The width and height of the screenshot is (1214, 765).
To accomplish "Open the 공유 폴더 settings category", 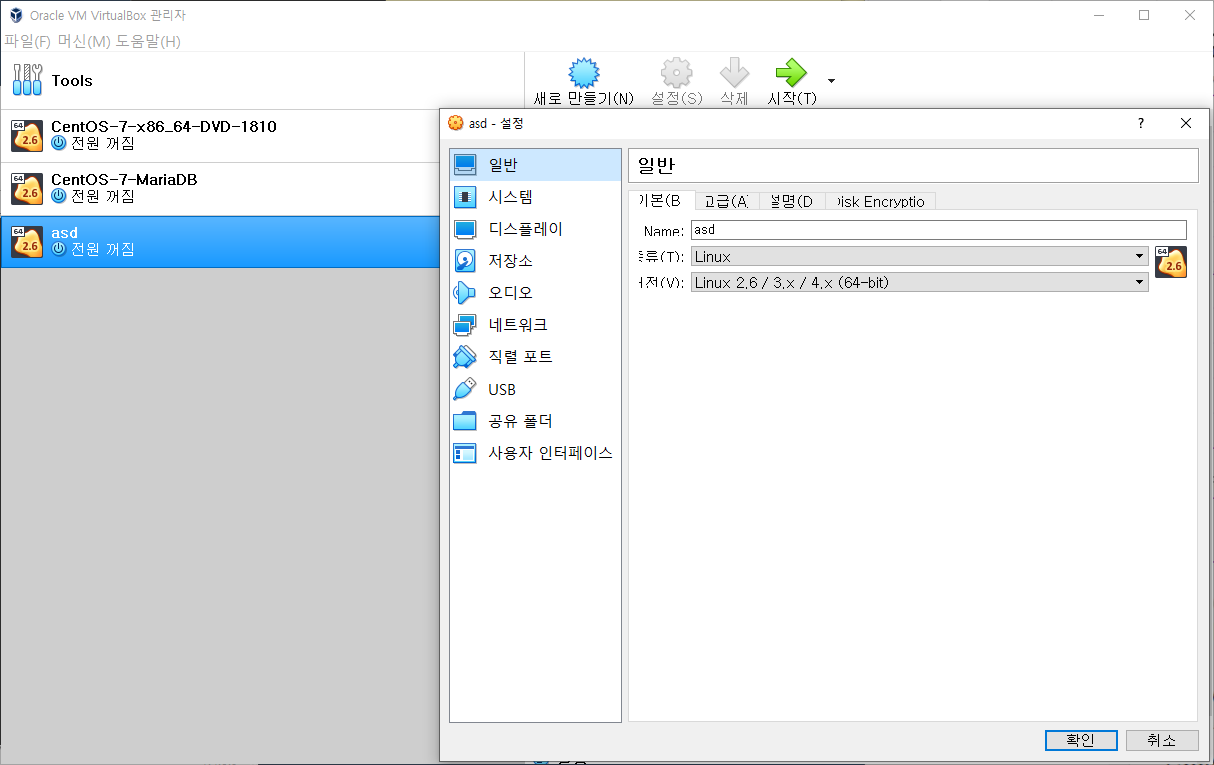I will (x=535, y=421).
